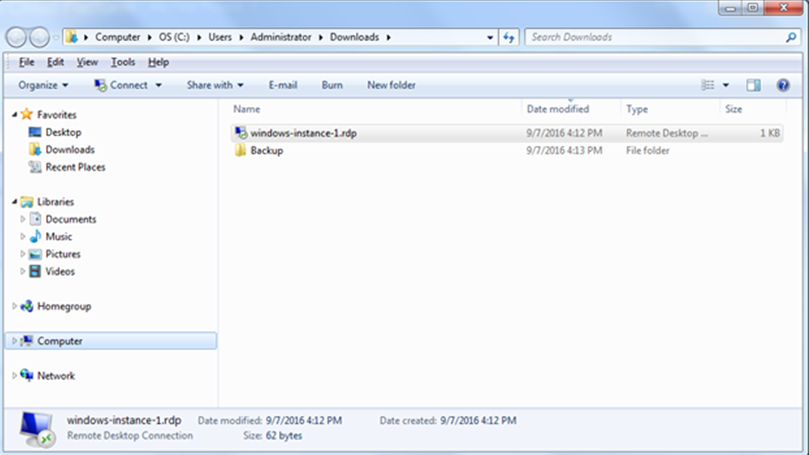Click the Pictures library icon
The image size is (809, 455).
point(35,254)
